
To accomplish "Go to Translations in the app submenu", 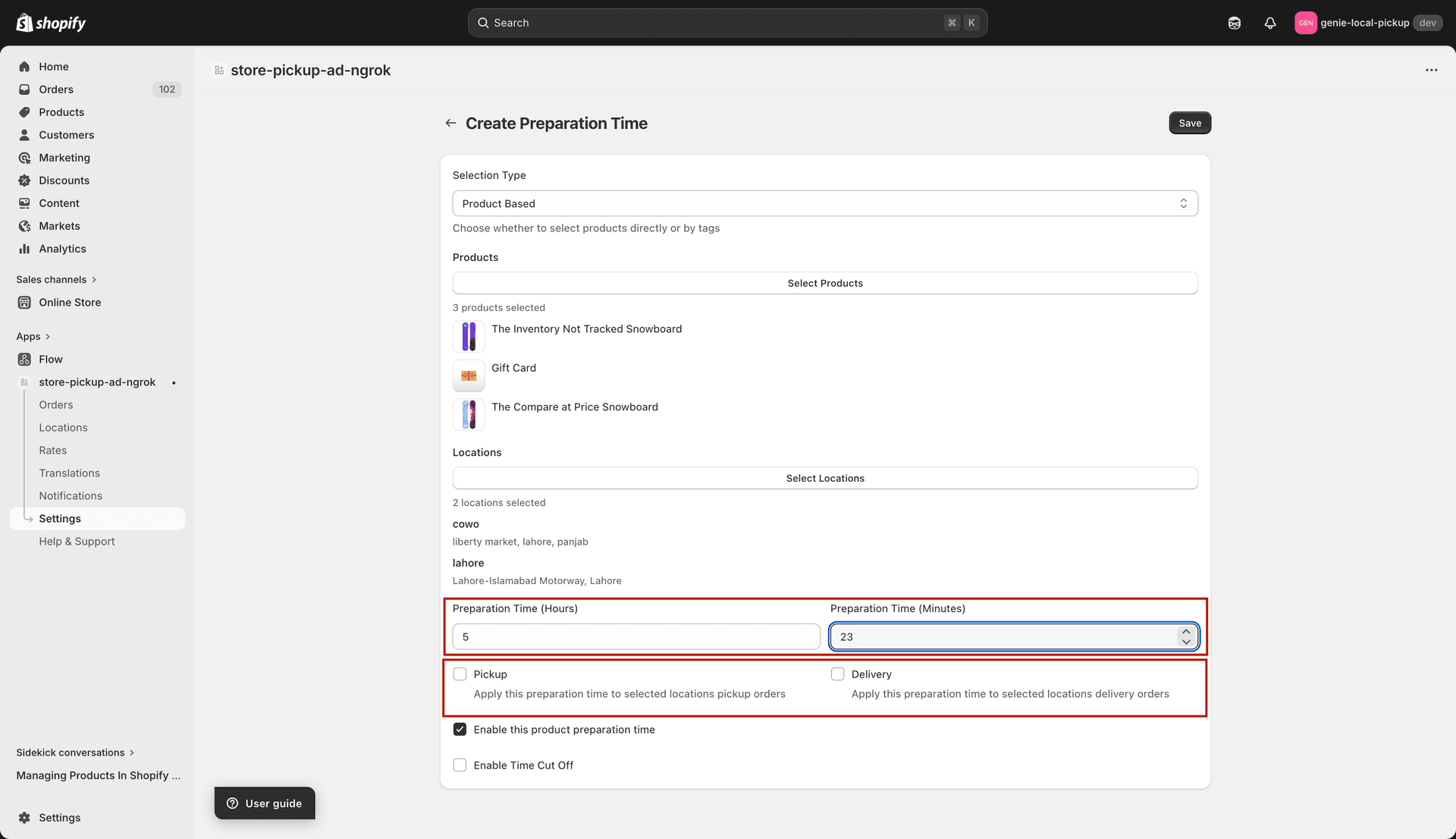I will coord(70,473).
